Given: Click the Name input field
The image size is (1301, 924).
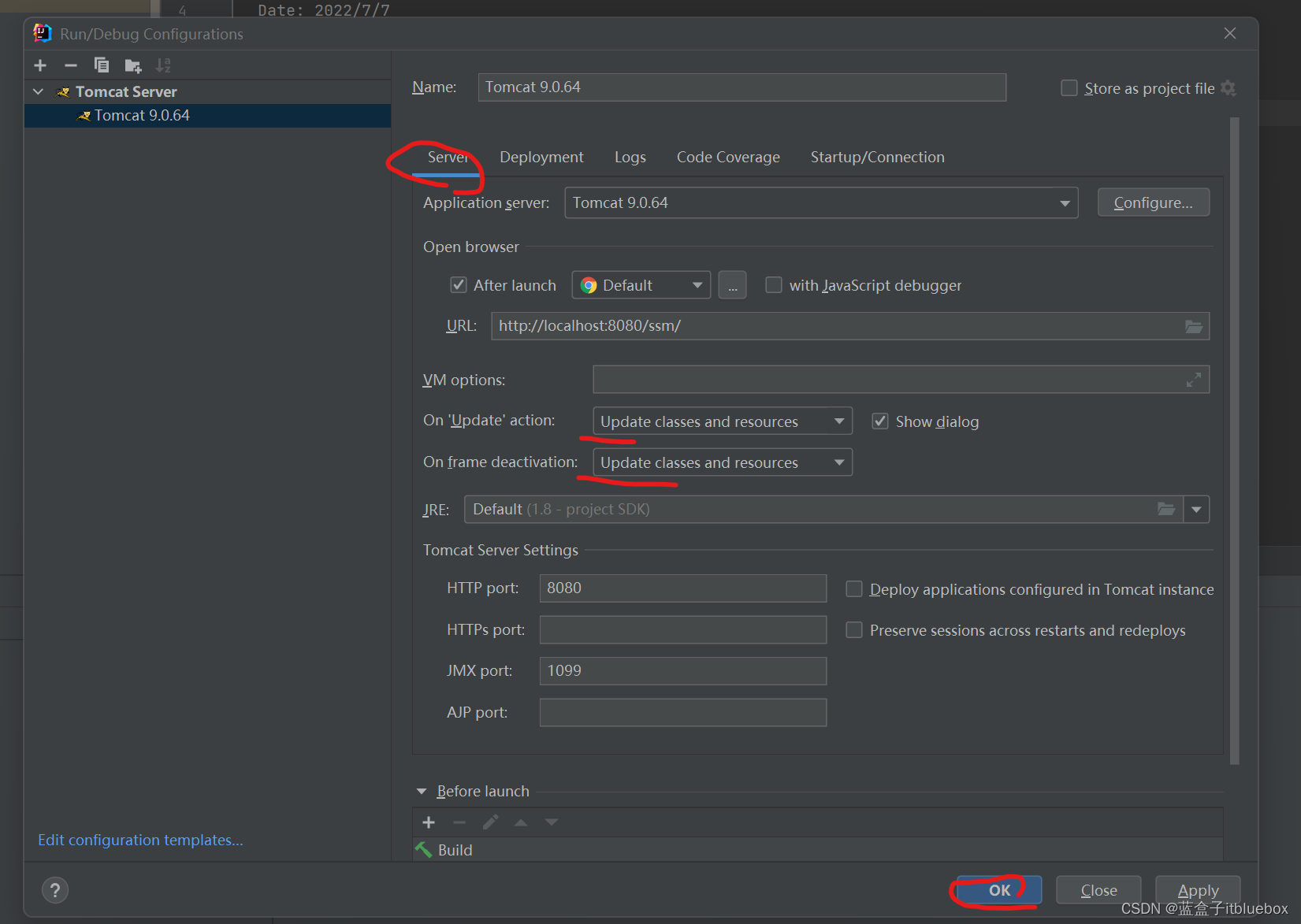Looking at the screenshot, I should [x=742, y=87].
